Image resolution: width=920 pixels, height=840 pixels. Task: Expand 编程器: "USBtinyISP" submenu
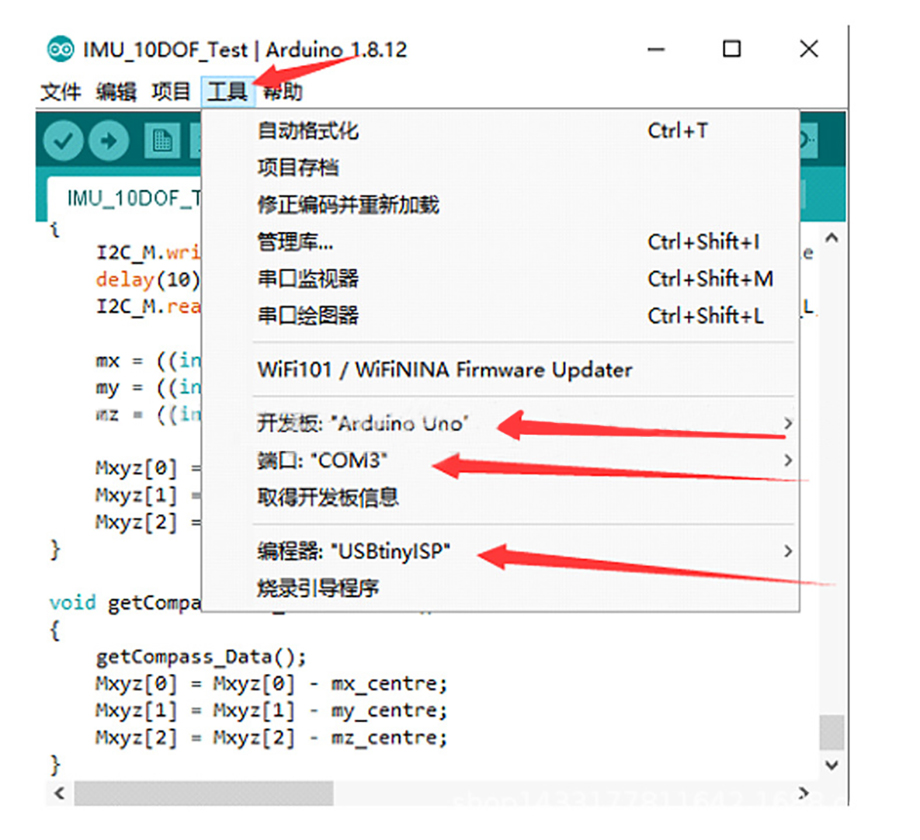[500, 551]
